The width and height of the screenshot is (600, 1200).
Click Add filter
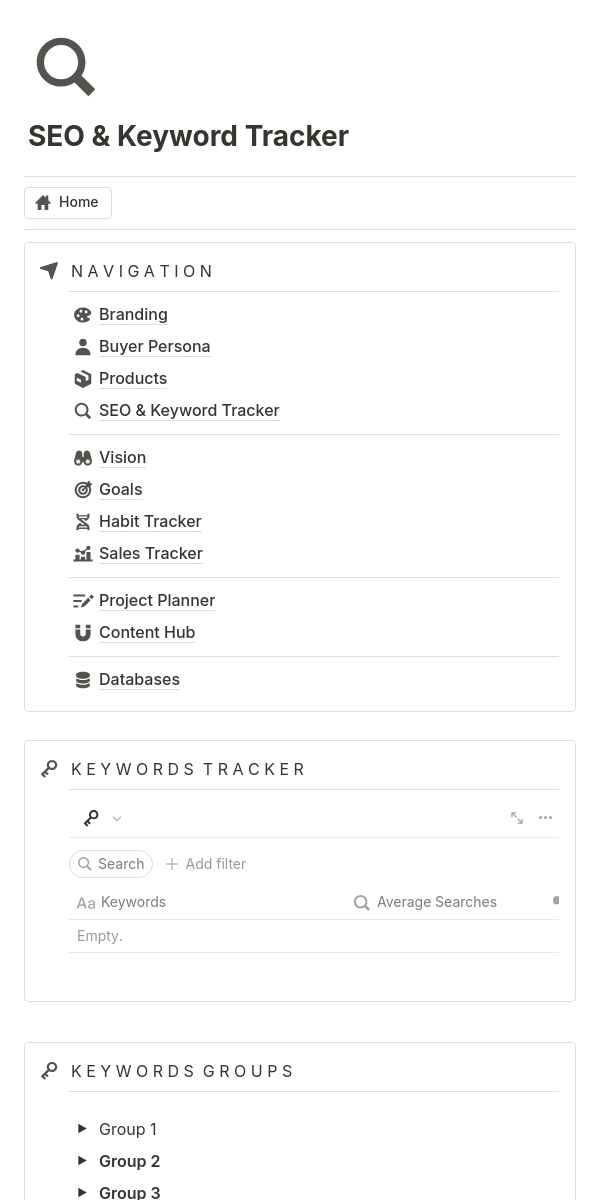(x=205, y=863)
